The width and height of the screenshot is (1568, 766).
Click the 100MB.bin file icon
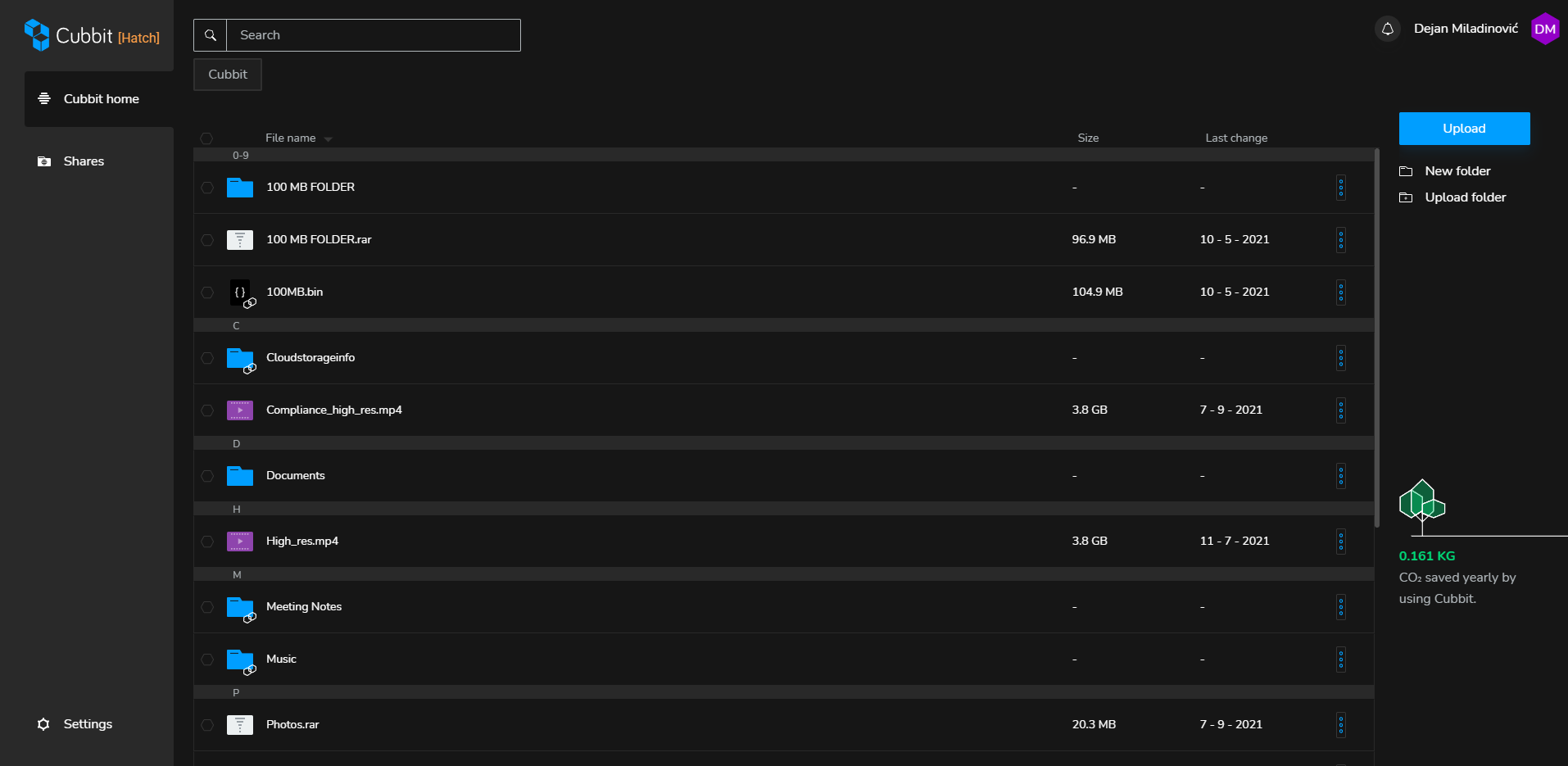pyautogui.click(x=240, y=292)
